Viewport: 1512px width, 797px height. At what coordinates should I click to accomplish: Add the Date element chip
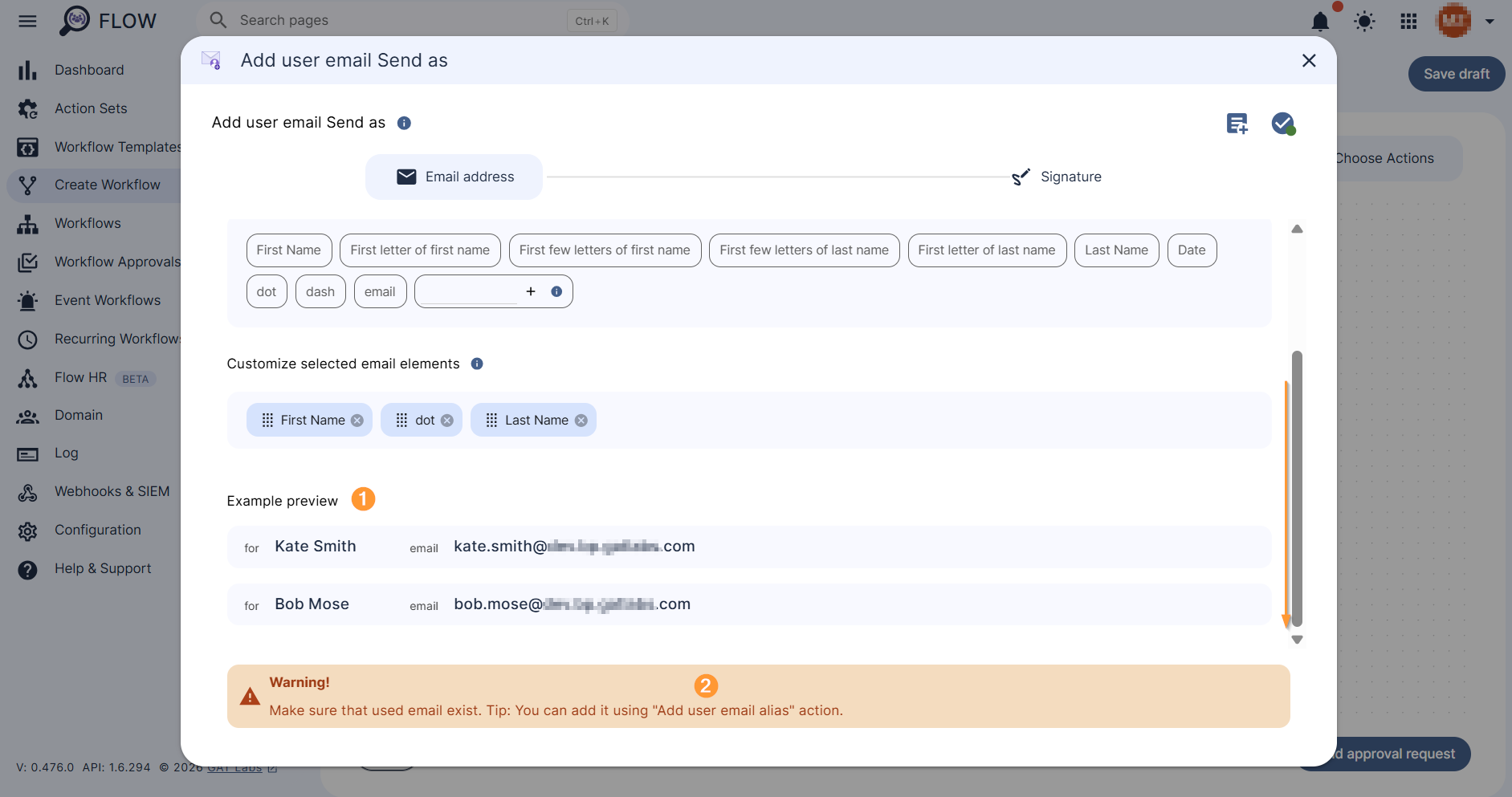tap(1192, 250)
